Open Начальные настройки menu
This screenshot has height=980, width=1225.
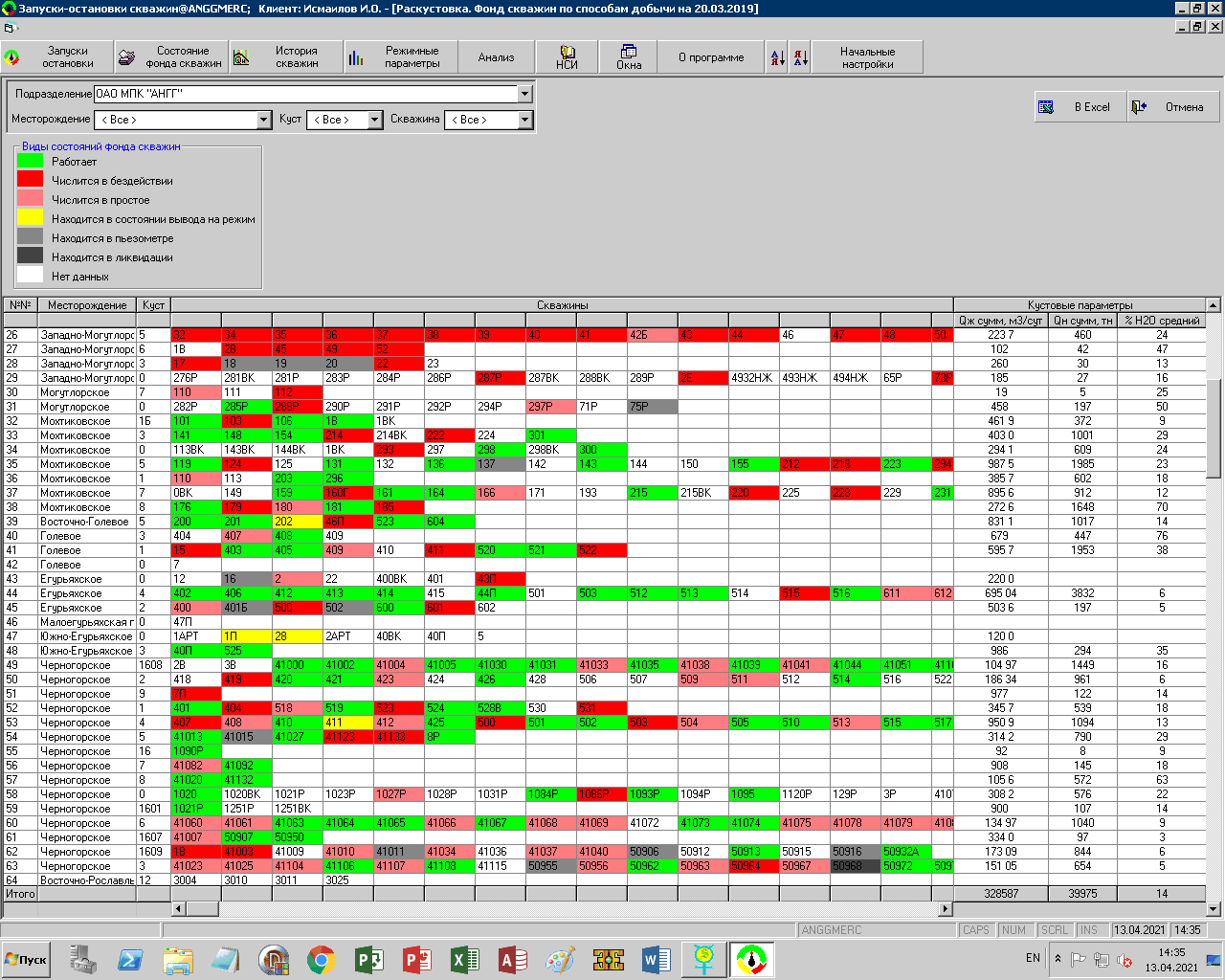(868, 57)
